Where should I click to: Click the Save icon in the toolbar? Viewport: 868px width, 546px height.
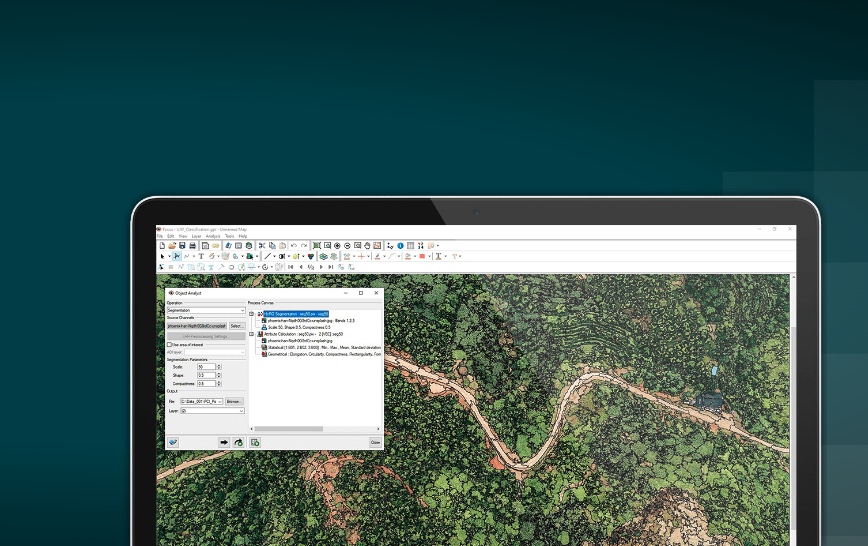pyautogui.click(x=182, y=245)
